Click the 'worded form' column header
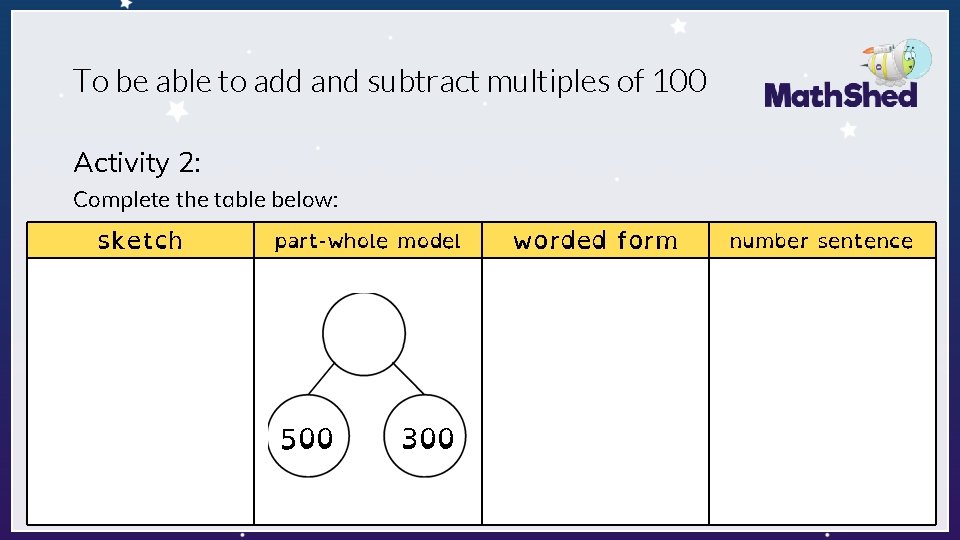The width and height of the screenshot is (960, 540). tap(595, 240)
